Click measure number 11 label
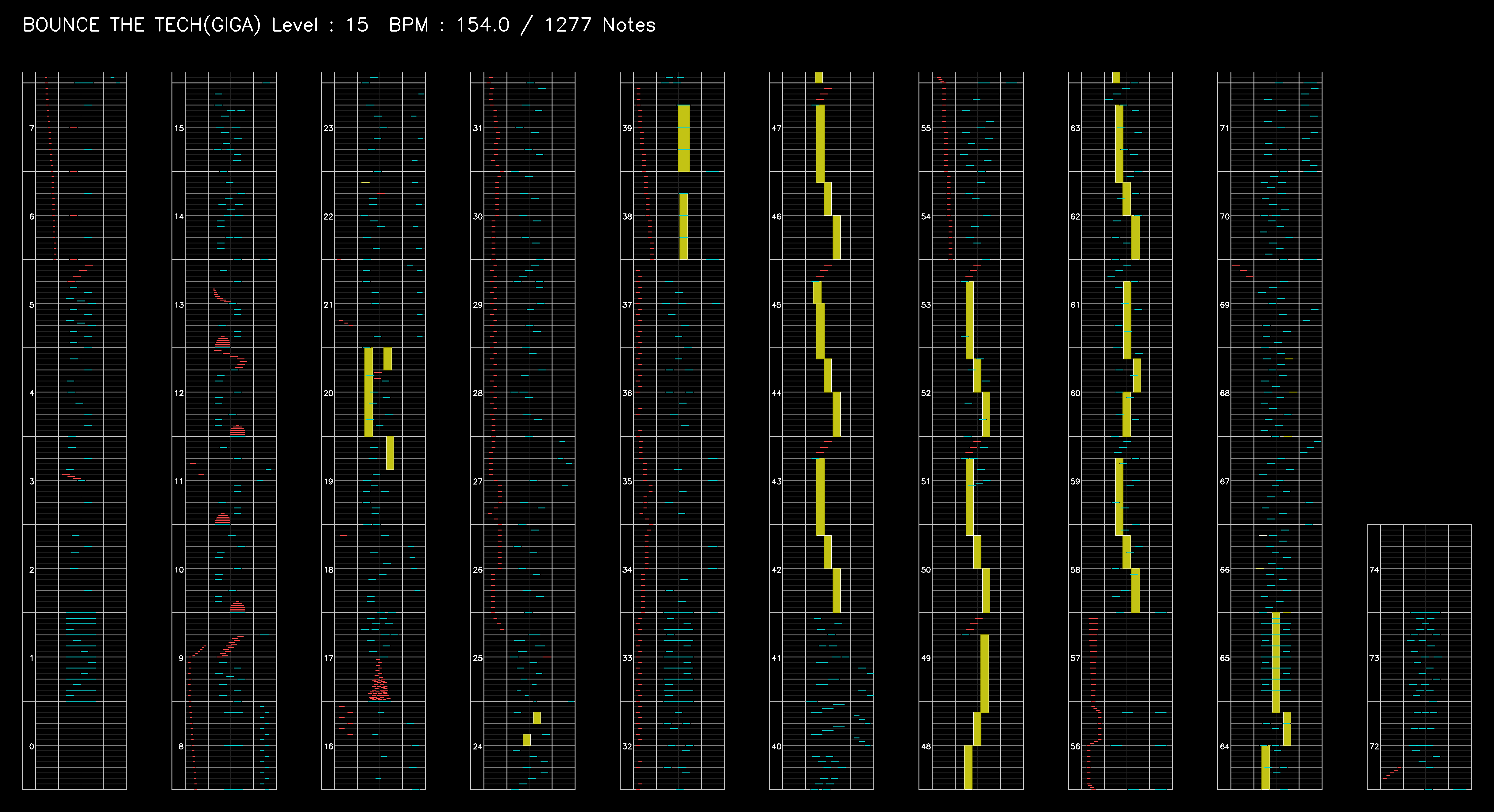 pyautogui.click(x=179, y=482)
